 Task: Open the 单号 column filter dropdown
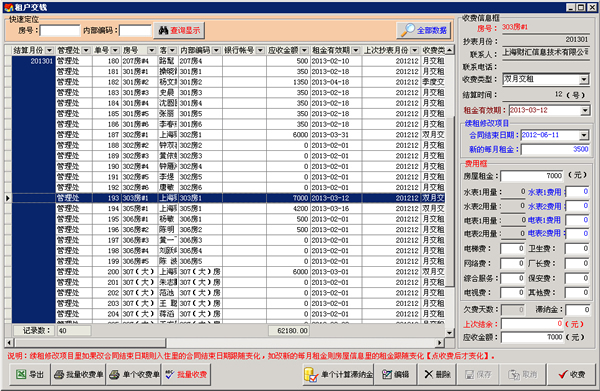[x=115, y=51]
